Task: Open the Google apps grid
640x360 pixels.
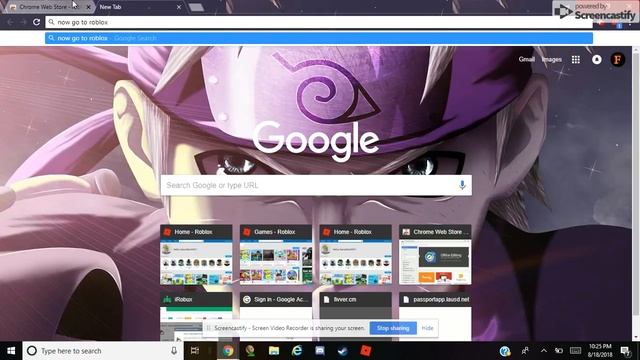Action: [x=576, y=60]
